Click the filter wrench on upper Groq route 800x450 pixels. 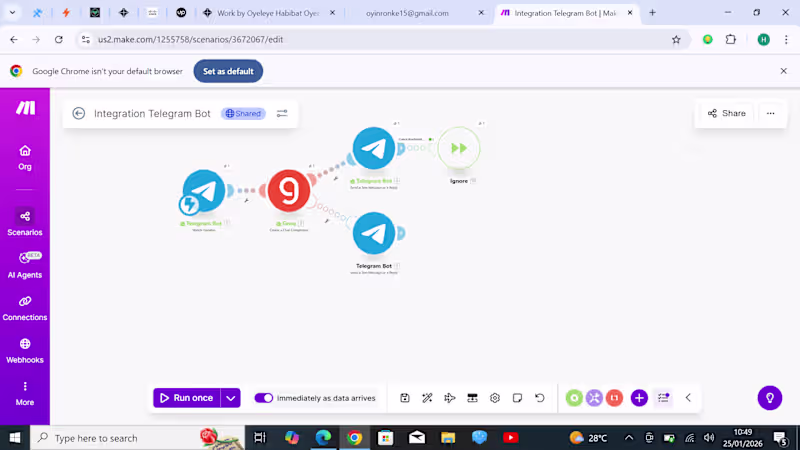pyautogui.click(x=336, y=179)
